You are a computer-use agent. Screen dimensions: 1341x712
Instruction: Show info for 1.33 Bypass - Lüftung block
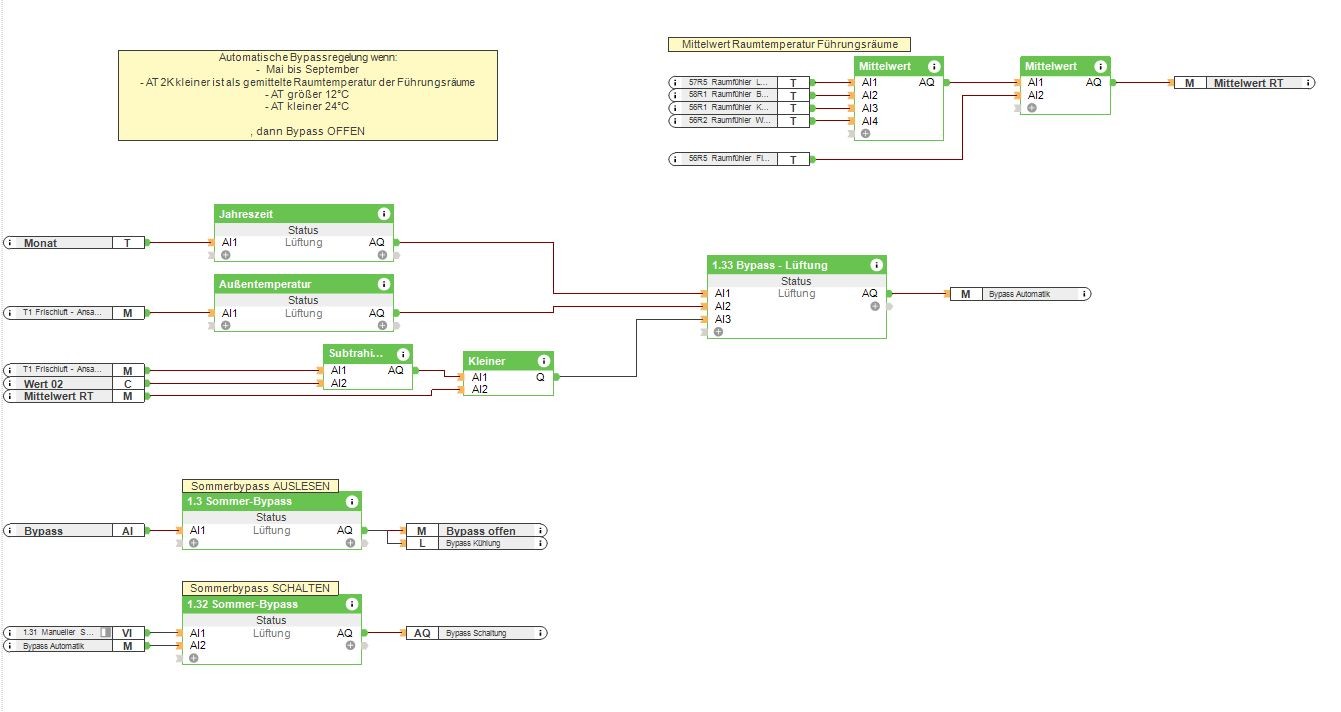click(876, 265)
